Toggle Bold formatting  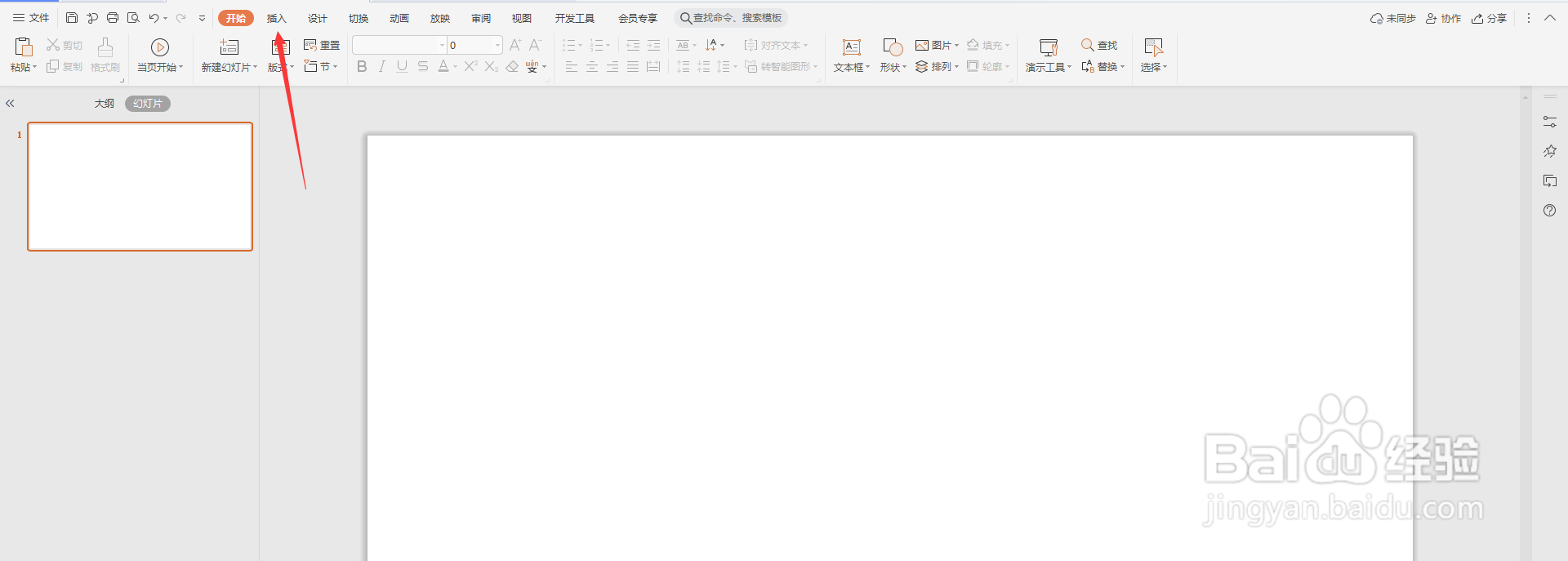[x=362, y=66]
